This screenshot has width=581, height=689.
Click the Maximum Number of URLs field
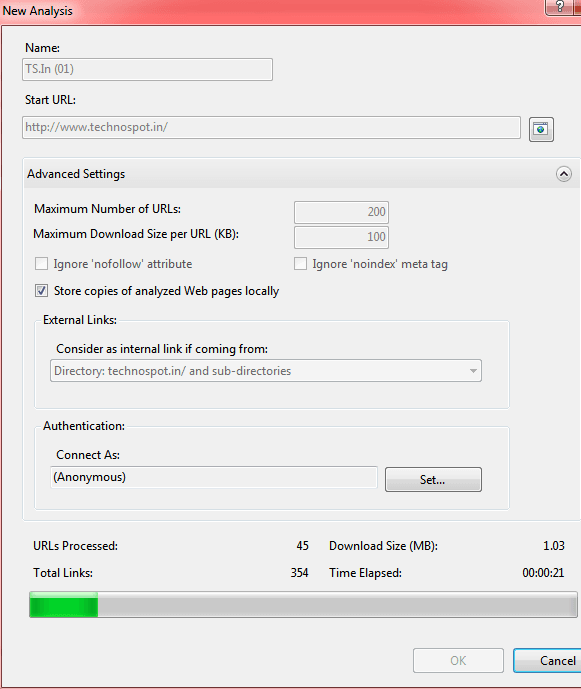(x=341, y=212)
